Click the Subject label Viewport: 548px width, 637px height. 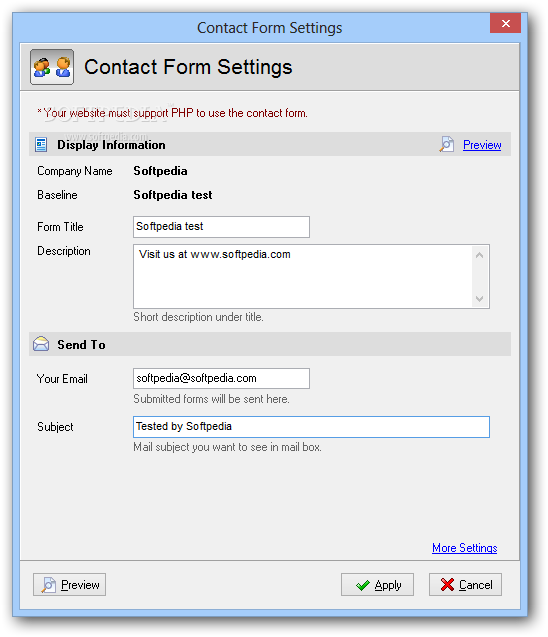click(55, 427)
